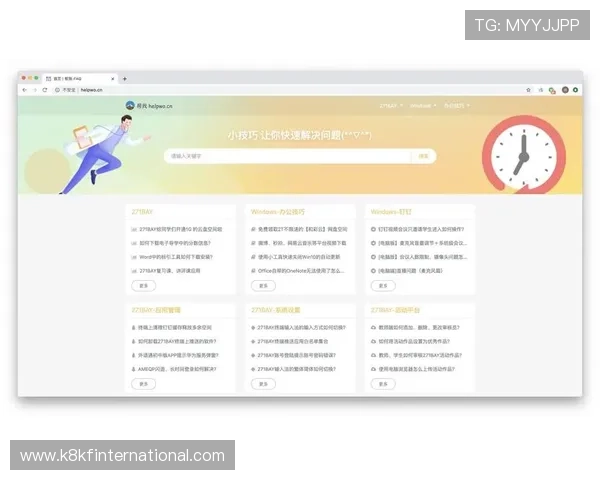
Task: Expand the 271BAY dropdown in the navbar
Action: [392, 105]
